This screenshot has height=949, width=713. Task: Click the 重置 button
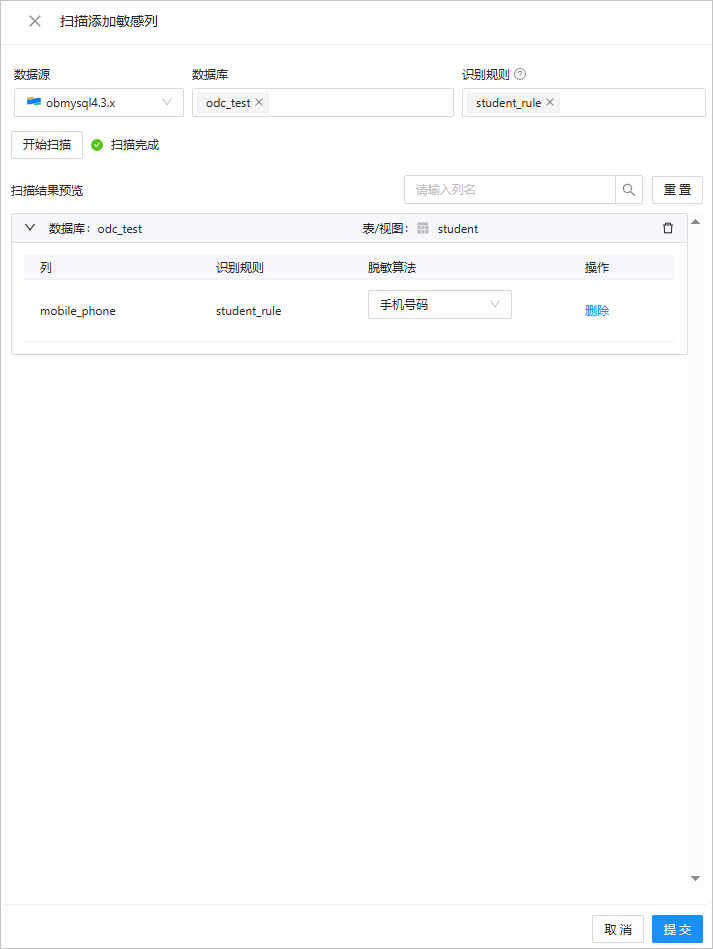coord(677,190)
